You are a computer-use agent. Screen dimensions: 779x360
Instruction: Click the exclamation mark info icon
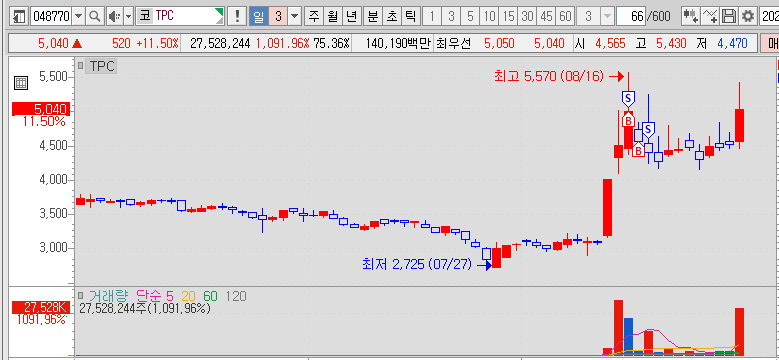237,16
